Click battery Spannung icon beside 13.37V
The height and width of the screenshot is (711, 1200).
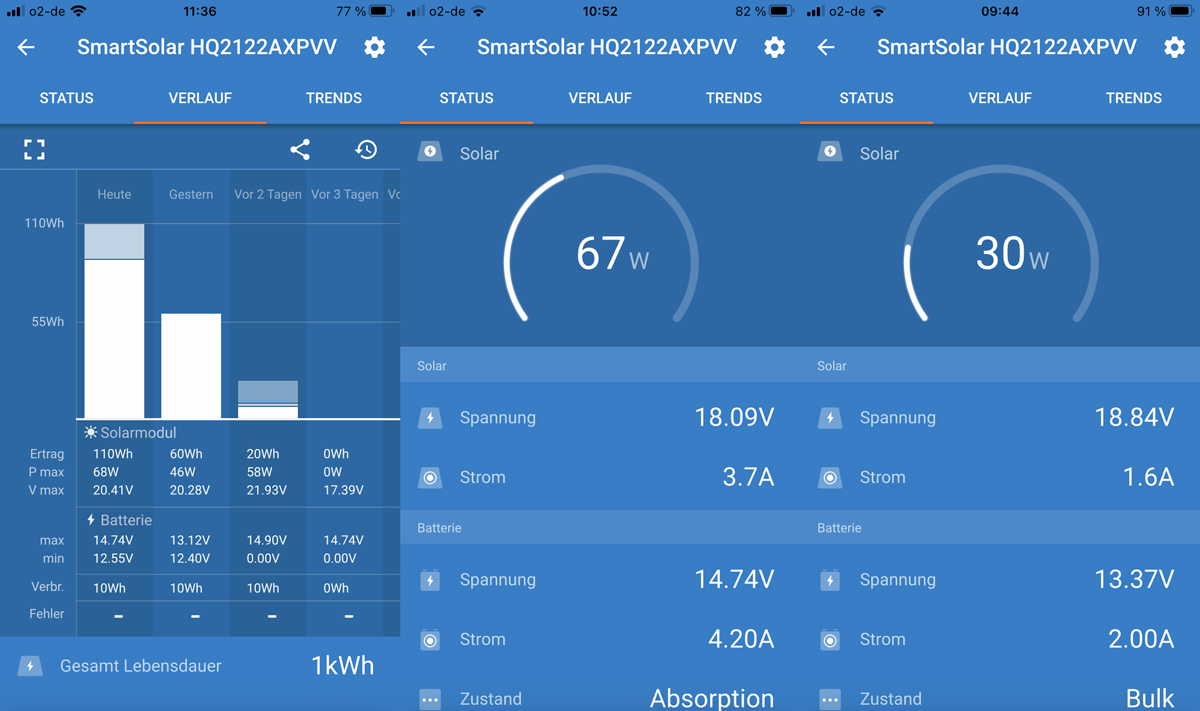click(x=830, y=580)
